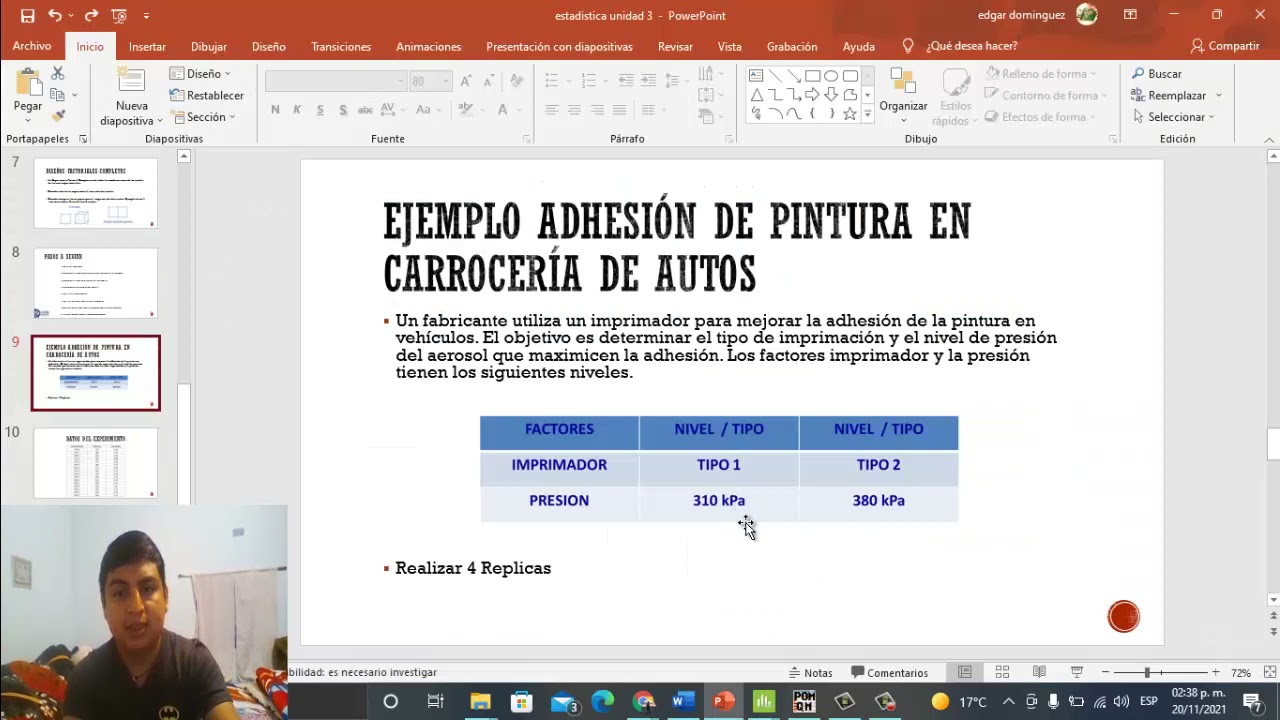Image resolution: width=1280 pixels, height=720 pixels.
Task: Select the rectangle shape from gallery
Action: tap(812, 76)
